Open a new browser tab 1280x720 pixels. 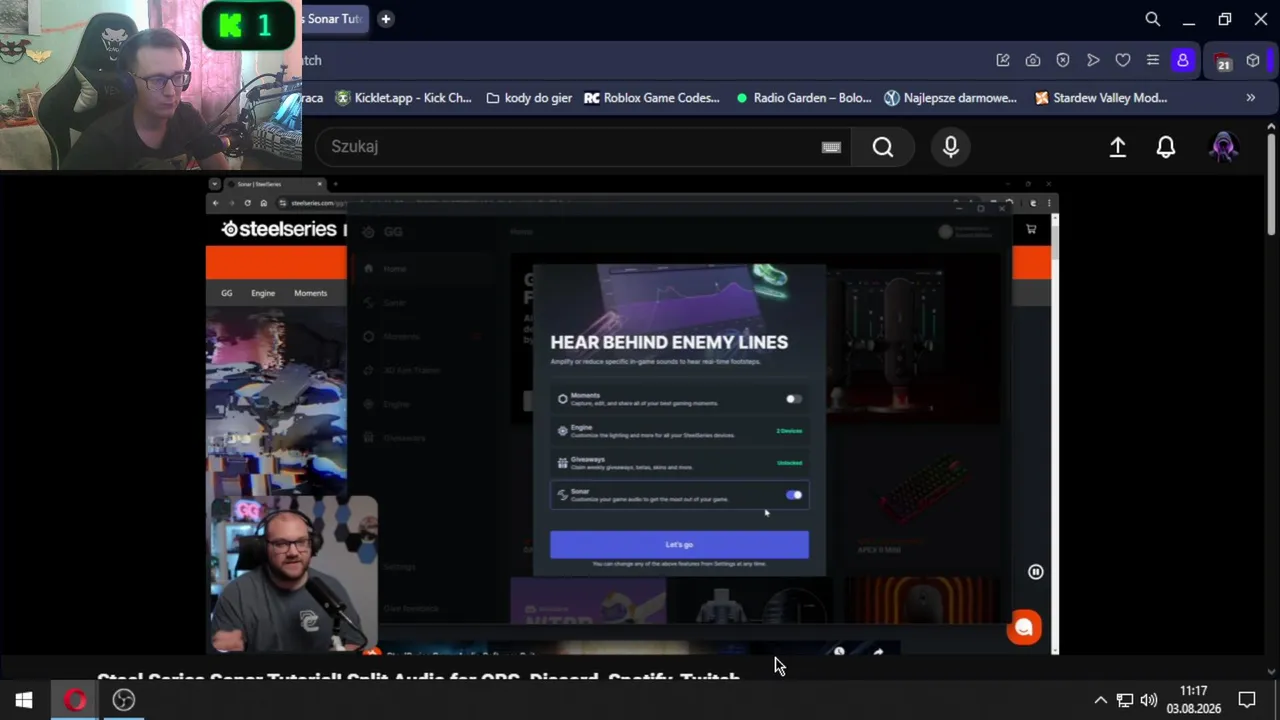385,19
